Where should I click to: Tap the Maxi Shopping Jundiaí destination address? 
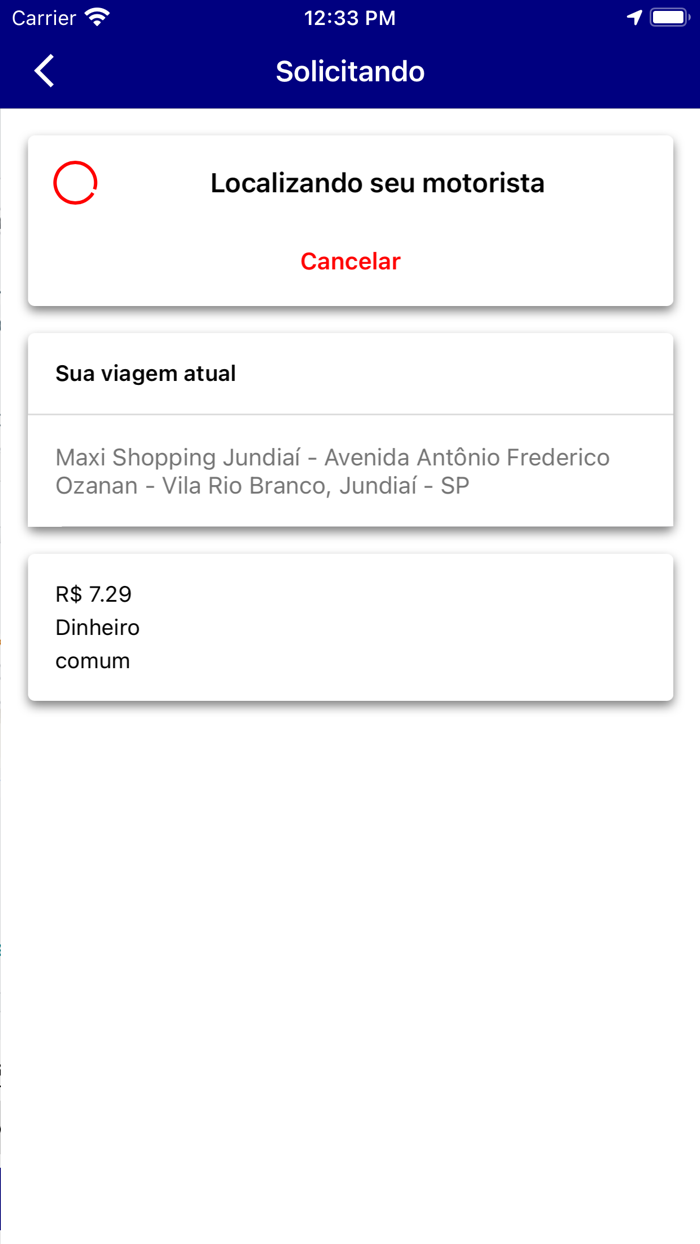coord(332,457)
